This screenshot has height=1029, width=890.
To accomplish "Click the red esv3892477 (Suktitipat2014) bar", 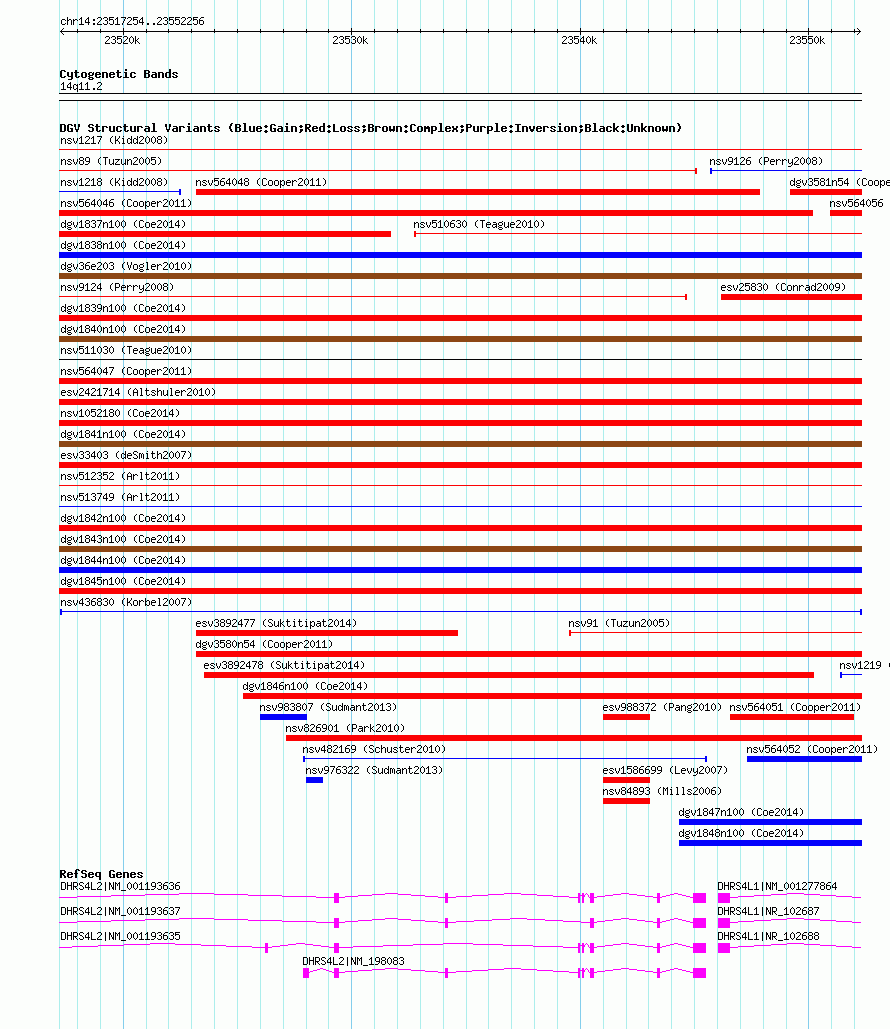I will tap(327, 633).
